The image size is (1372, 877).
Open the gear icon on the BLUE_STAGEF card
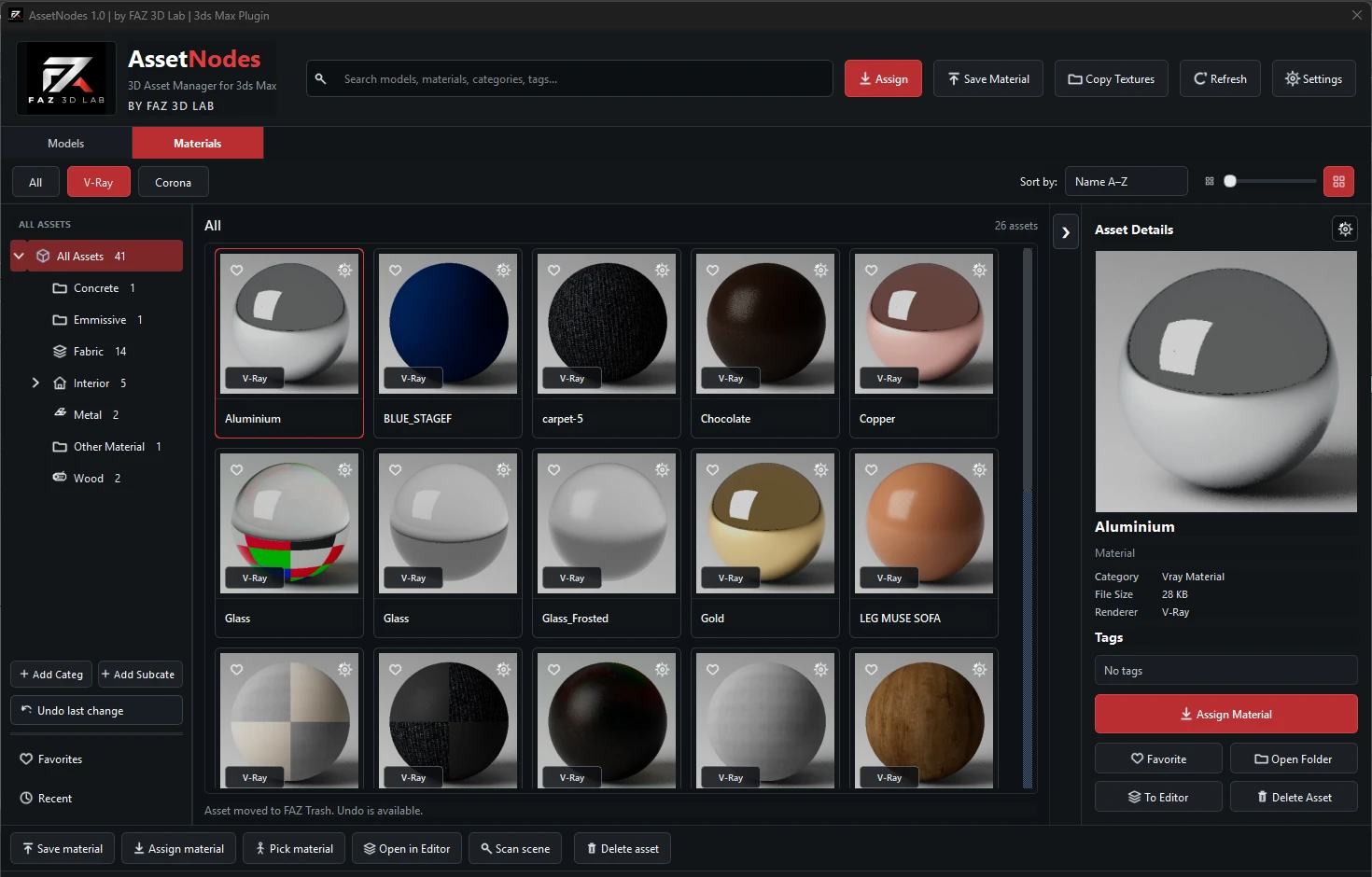point(503,270)
